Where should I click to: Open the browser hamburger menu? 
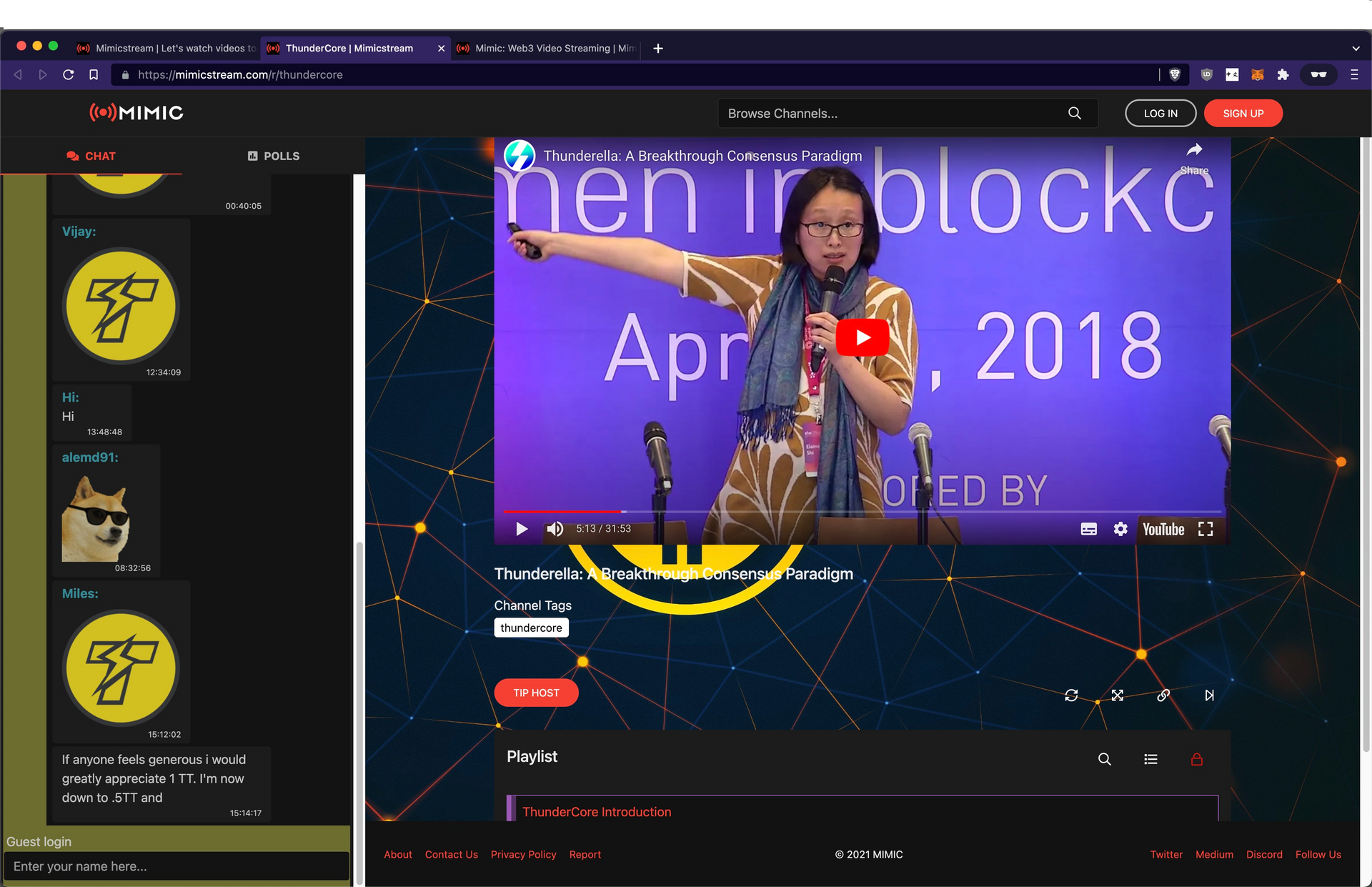(x=1354, y=74)
